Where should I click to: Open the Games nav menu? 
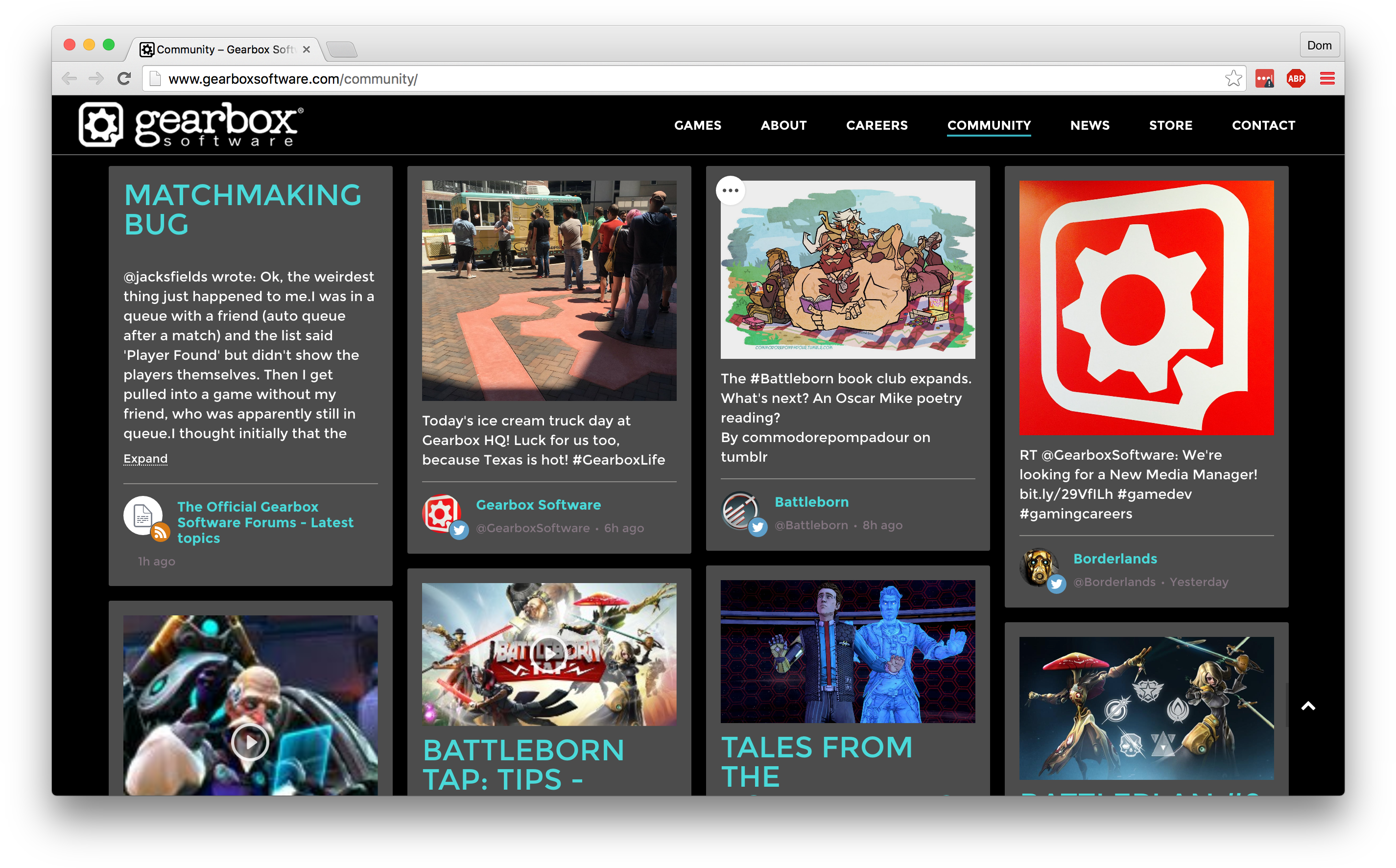pos(697,125)
